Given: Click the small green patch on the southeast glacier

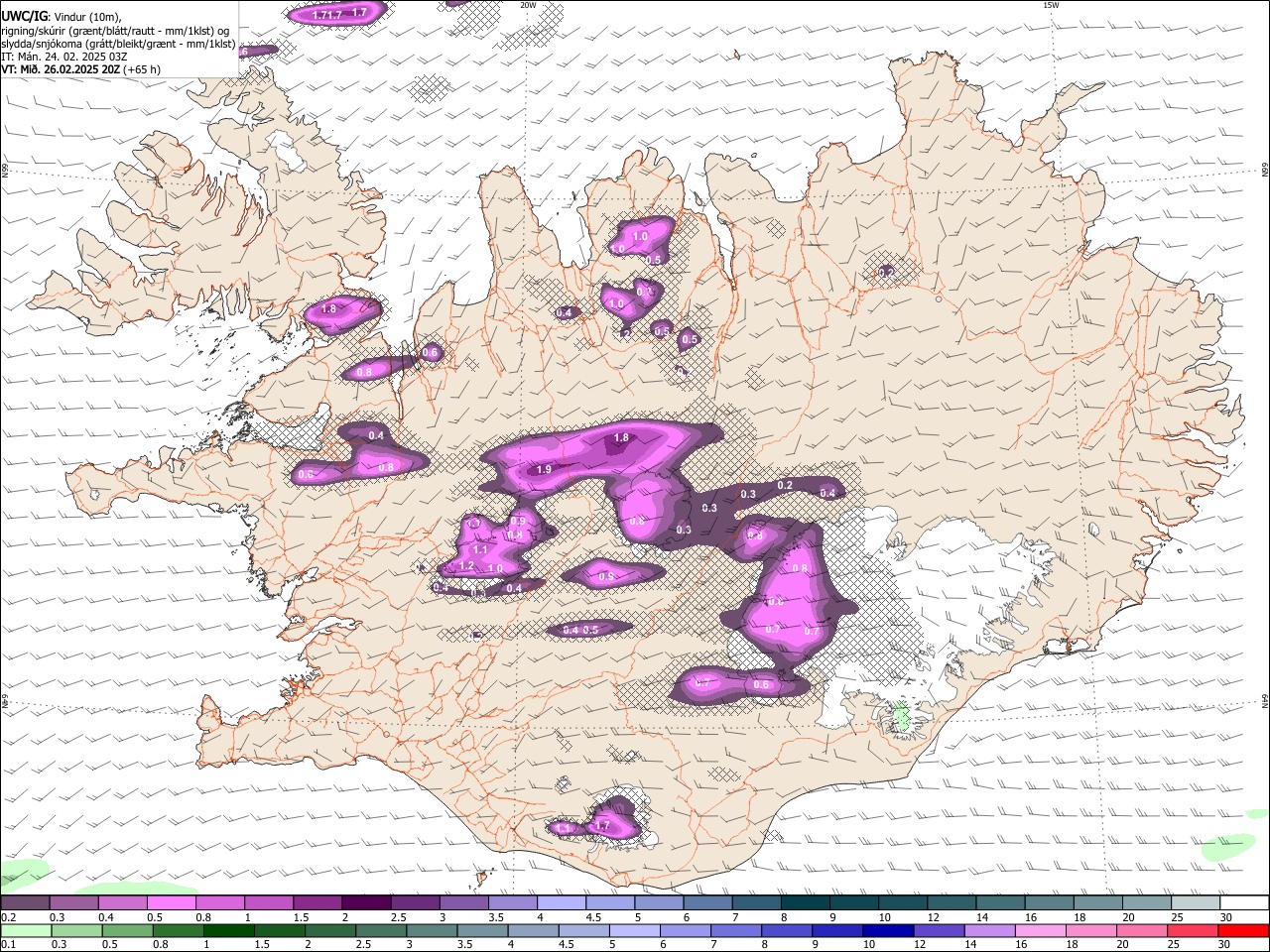Looking at the screenshot, I should (x=902, y=716).
